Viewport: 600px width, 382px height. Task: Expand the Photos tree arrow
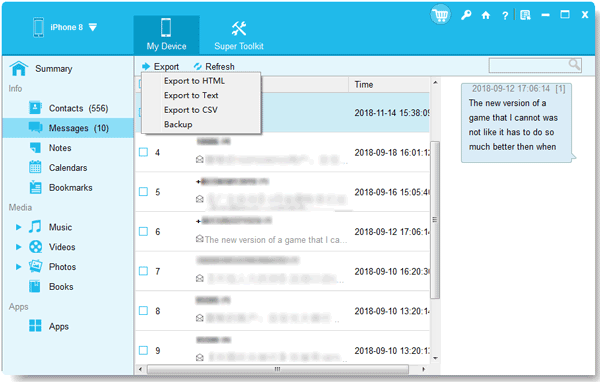click(18, 267)
